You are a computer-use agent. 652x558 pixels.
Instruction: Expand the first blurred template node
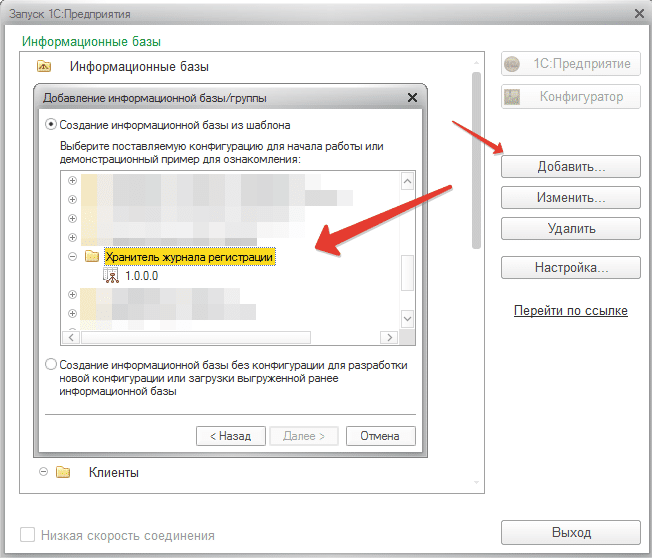pyautogui.click(x=71, y=181)
